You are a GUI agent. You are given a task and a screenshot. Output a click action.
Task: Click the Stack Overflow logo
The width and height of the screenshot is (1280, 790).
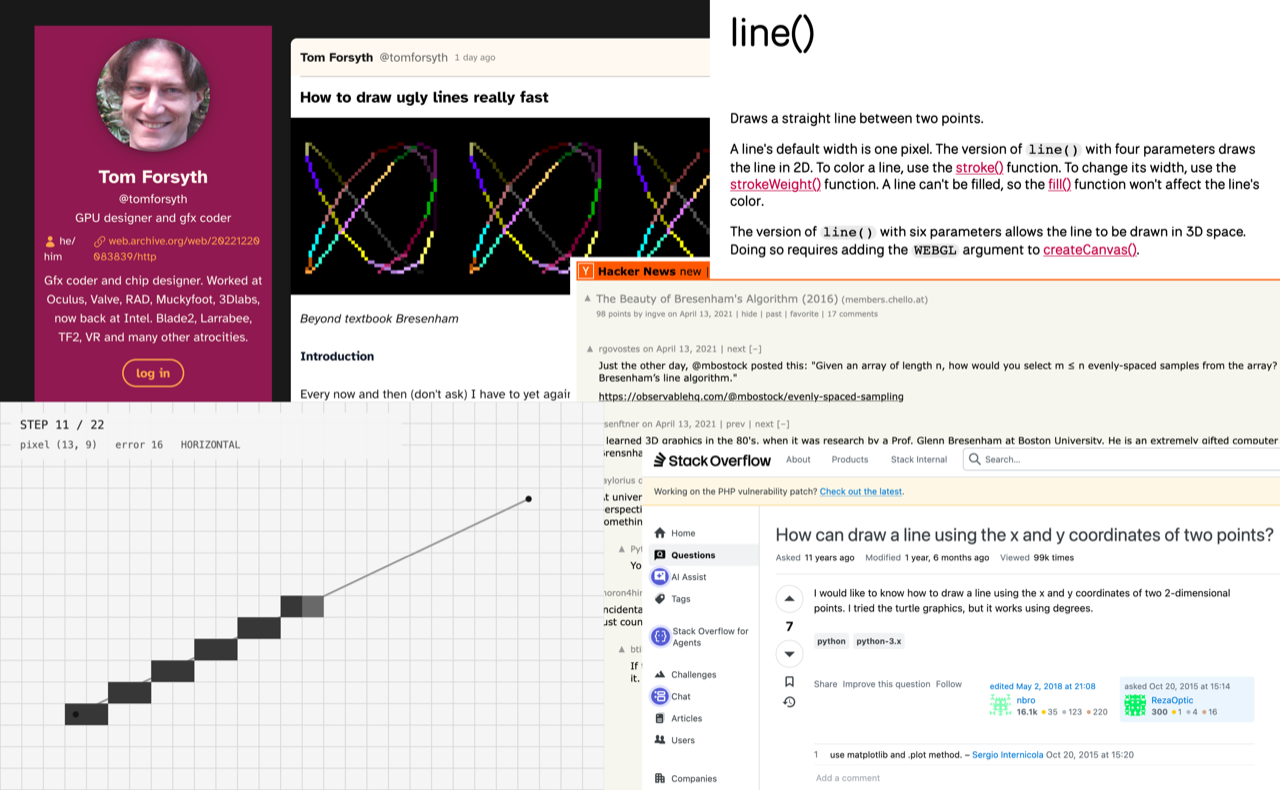pos(712,460)
